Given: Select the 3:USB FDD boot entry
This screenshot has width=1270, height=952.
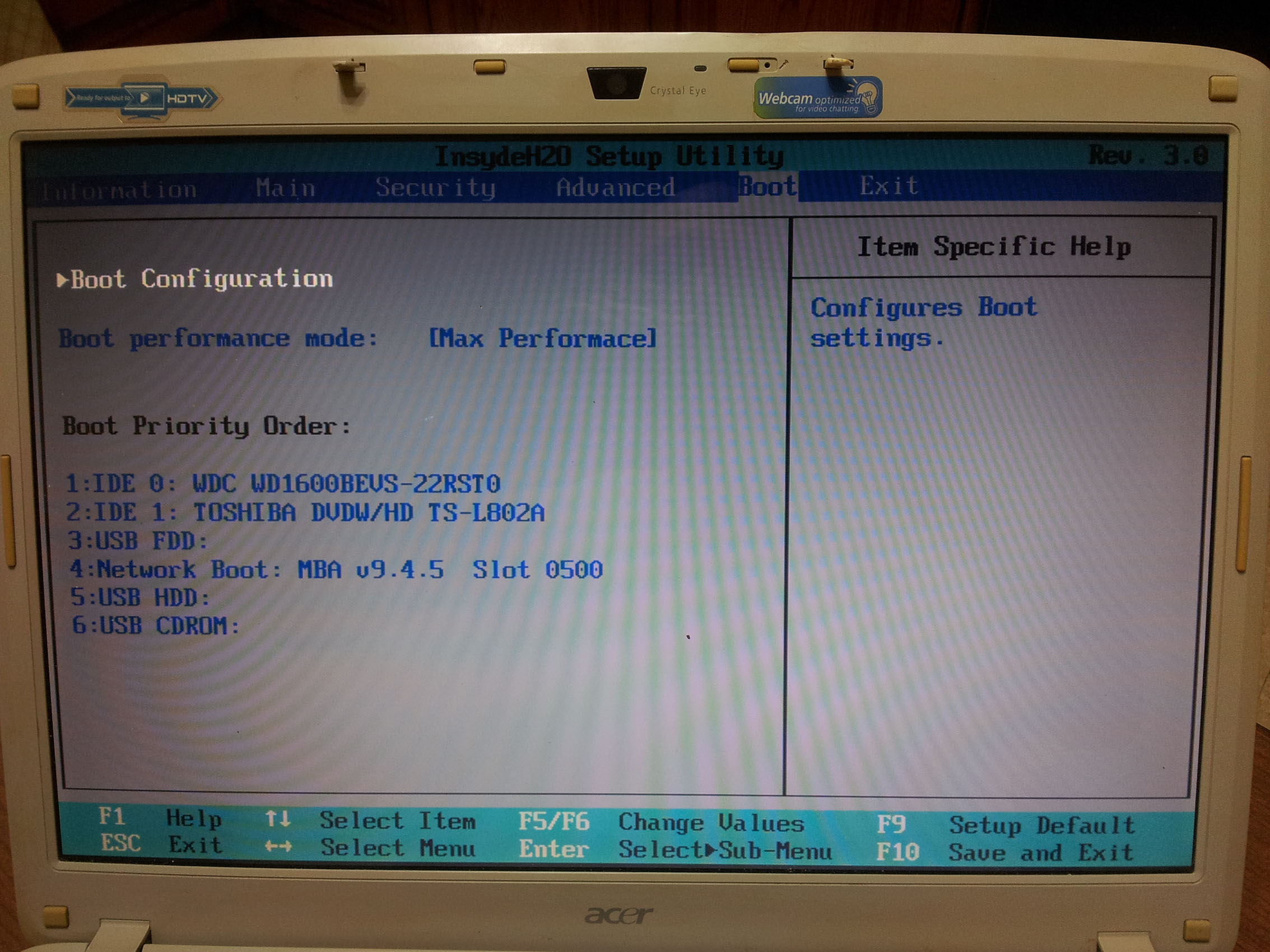Looking at the screenshot, I should click(x=137, y=540).
